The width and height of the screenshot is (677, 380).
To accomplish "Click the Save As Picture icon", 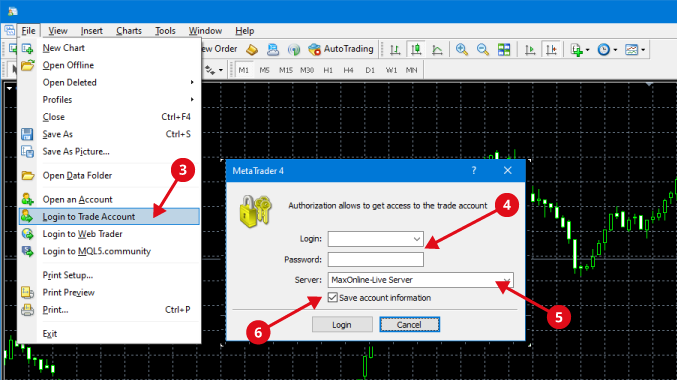I will pos(27,152).
